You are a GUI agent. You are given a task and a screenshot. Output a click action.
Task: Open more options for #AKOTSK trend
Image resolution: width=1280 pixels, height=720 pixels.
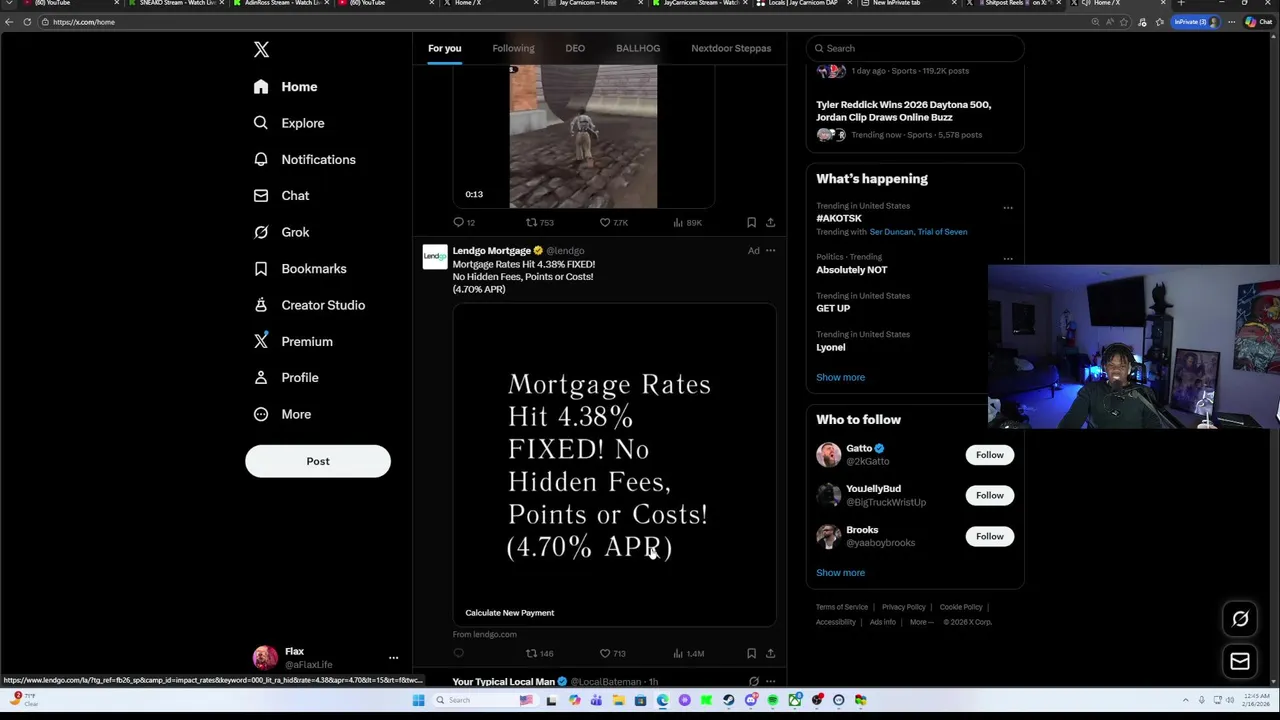1008,208
